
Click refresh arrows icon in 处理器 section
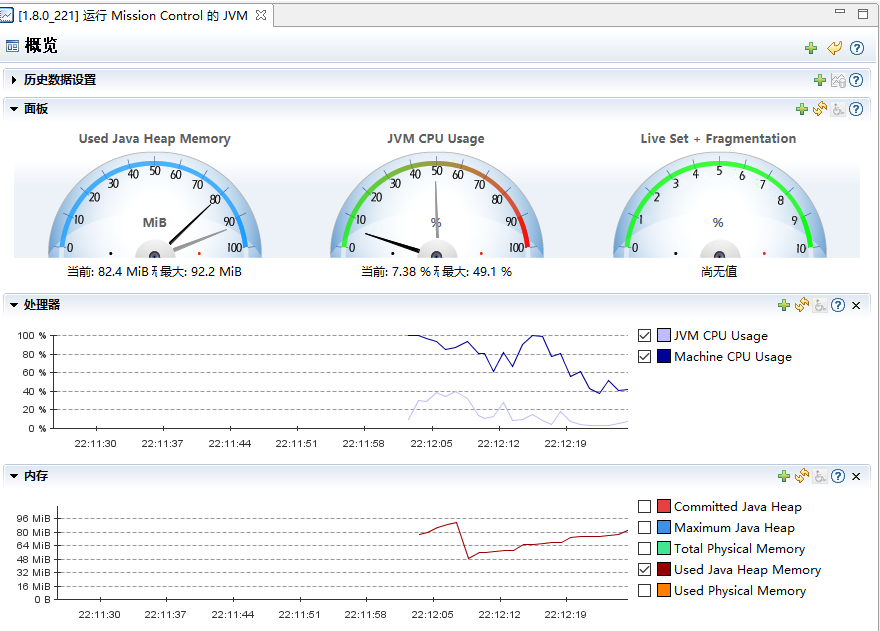(x=801, y=304)
